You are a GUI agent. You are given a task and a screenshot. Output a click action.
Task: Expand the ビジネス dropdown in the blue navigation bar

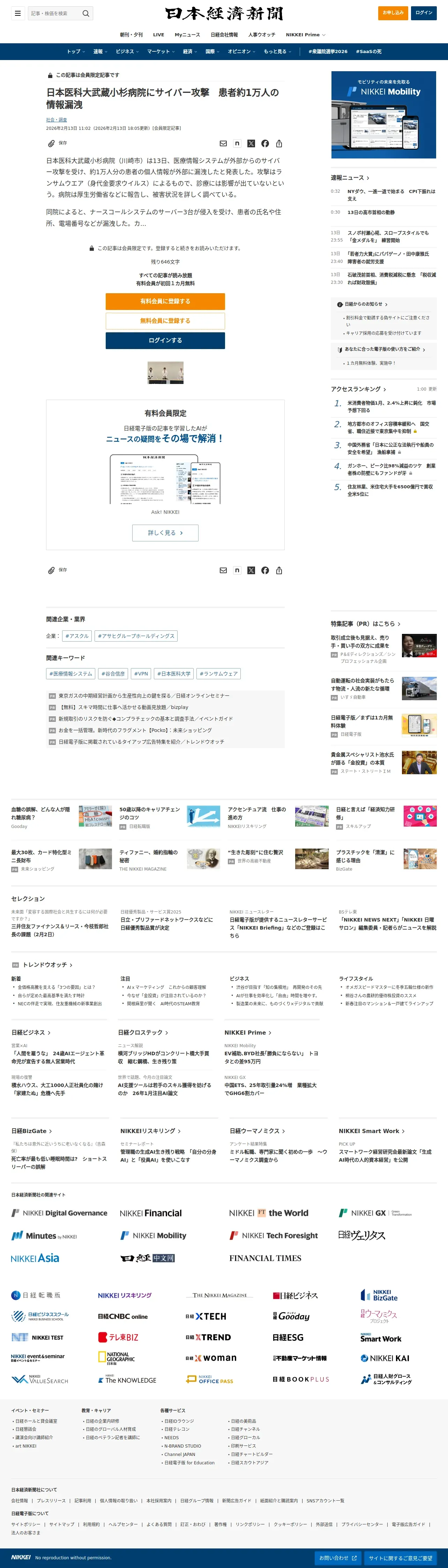(x=127, y=52)
